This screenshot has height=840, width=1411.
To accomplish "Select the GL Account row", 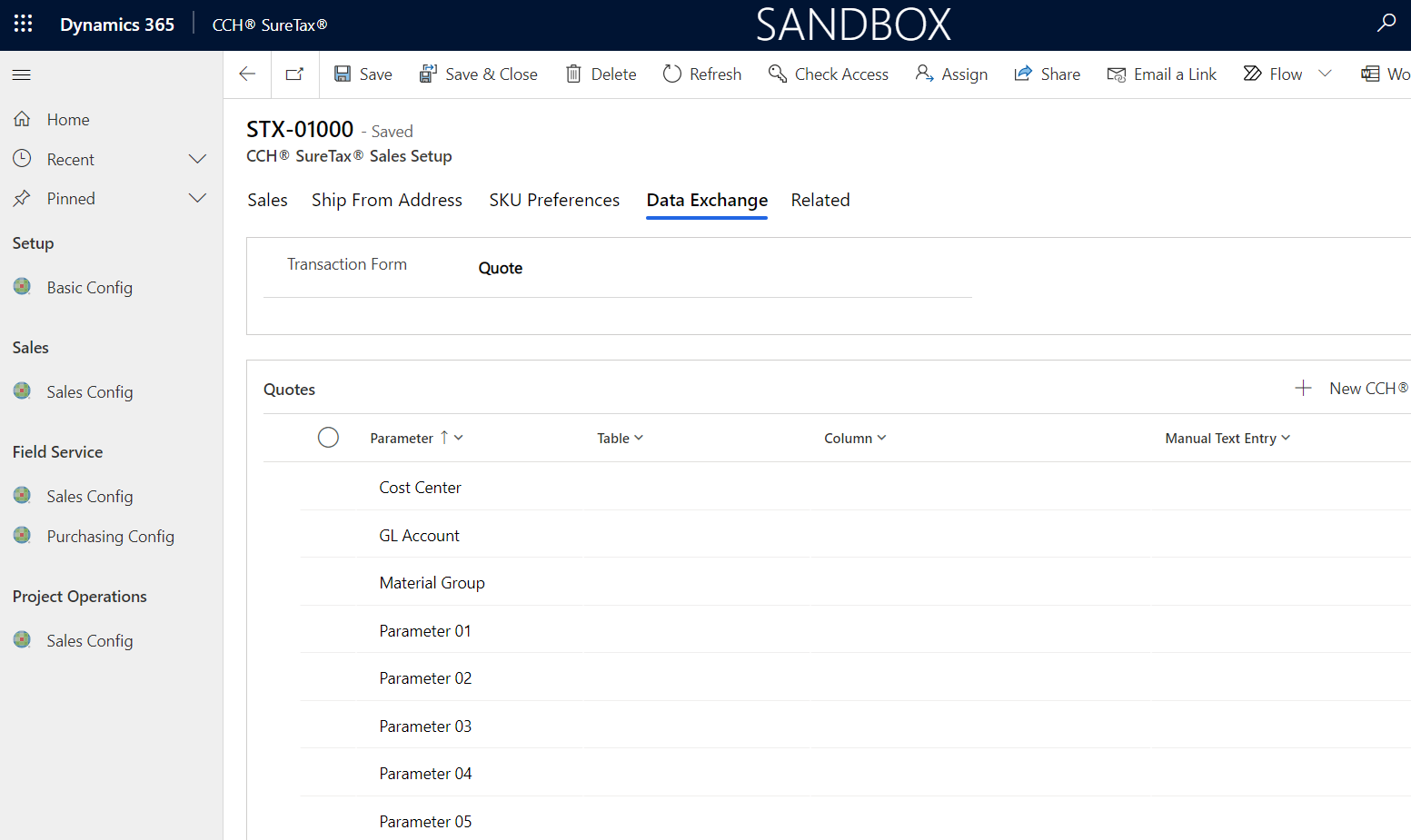I will tap(855, 535).
